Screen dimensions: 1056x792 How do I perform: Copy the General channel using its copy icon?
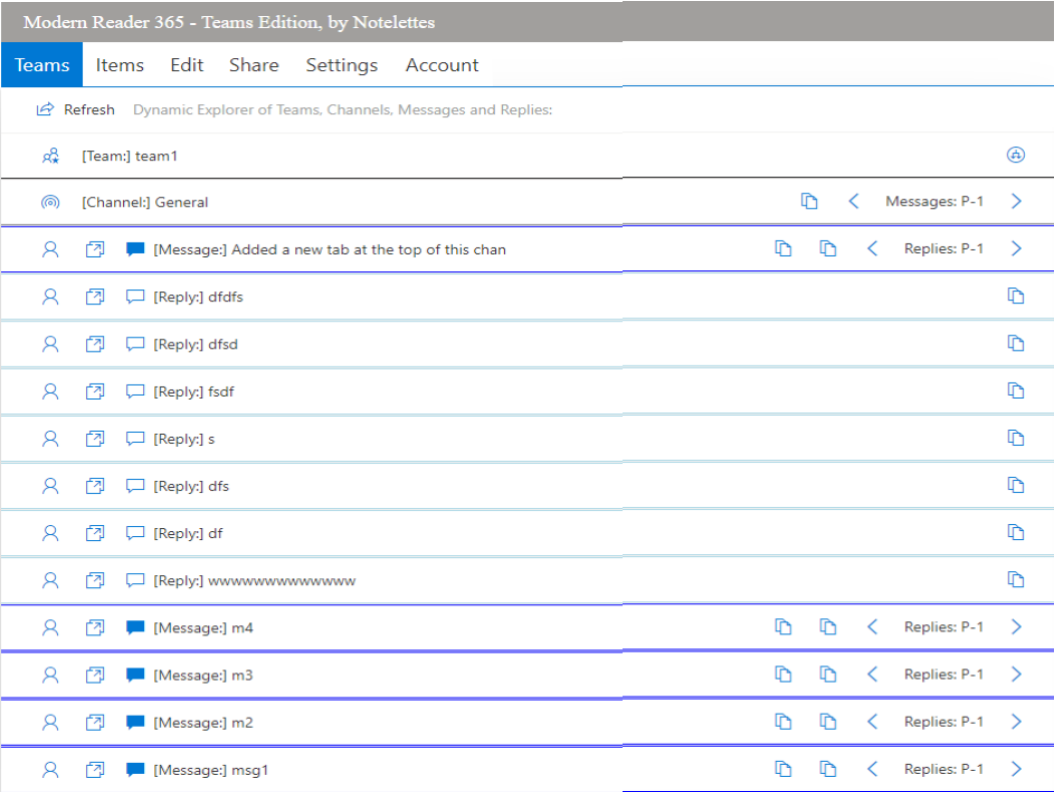point(809,201)
